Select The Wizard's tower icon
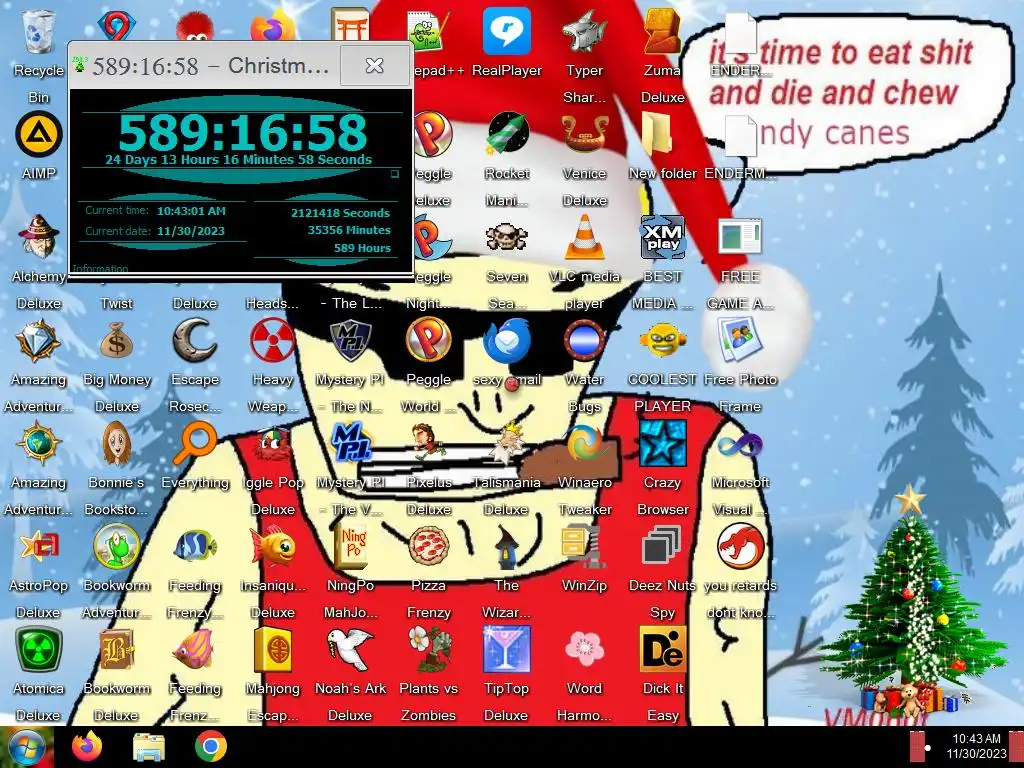 (507, 546)
